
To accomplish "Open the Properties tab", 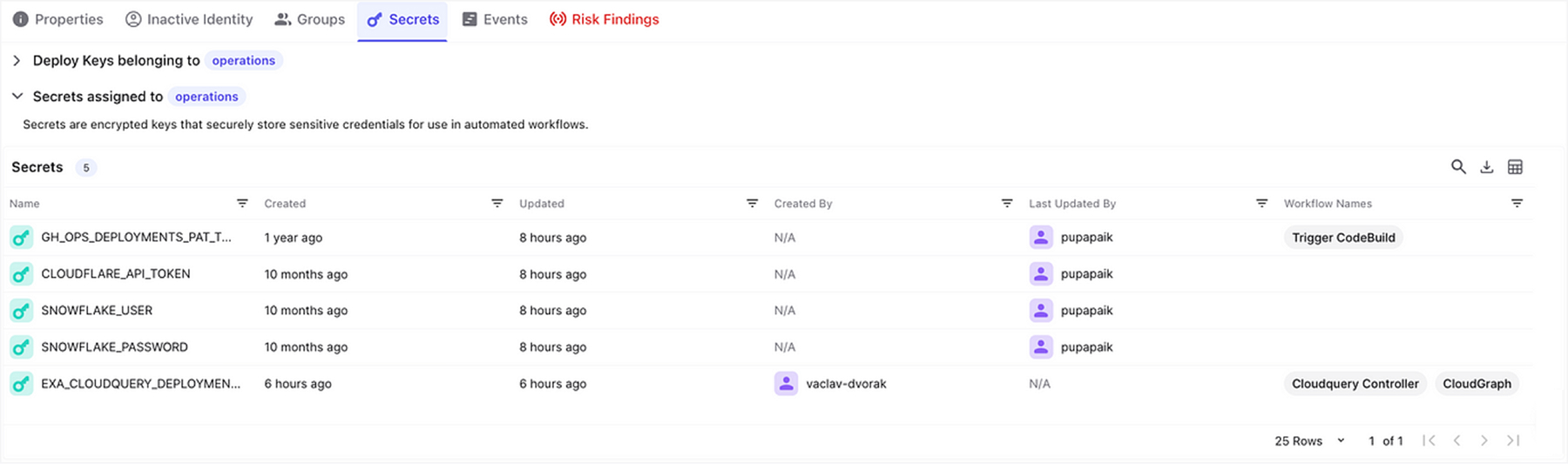I will [x=57, y=19].
